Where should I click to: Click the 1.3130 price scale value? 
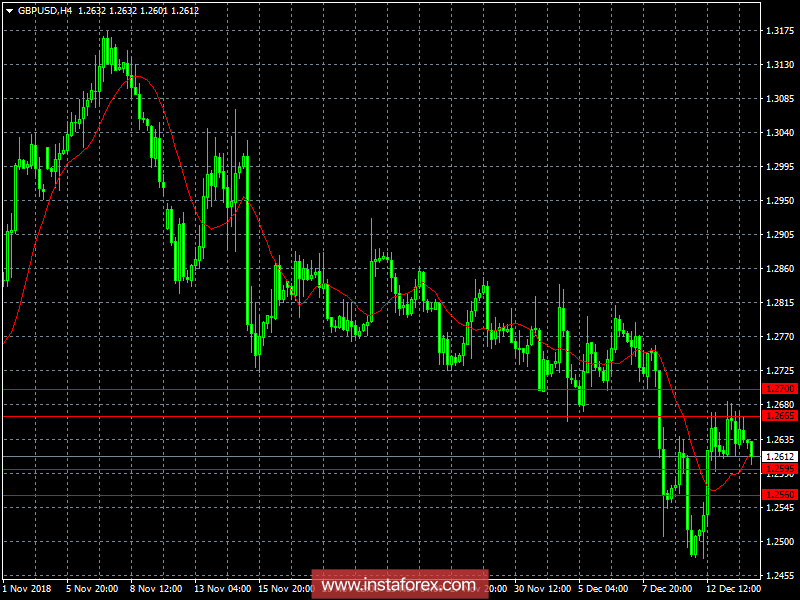[x=780, y=64]
